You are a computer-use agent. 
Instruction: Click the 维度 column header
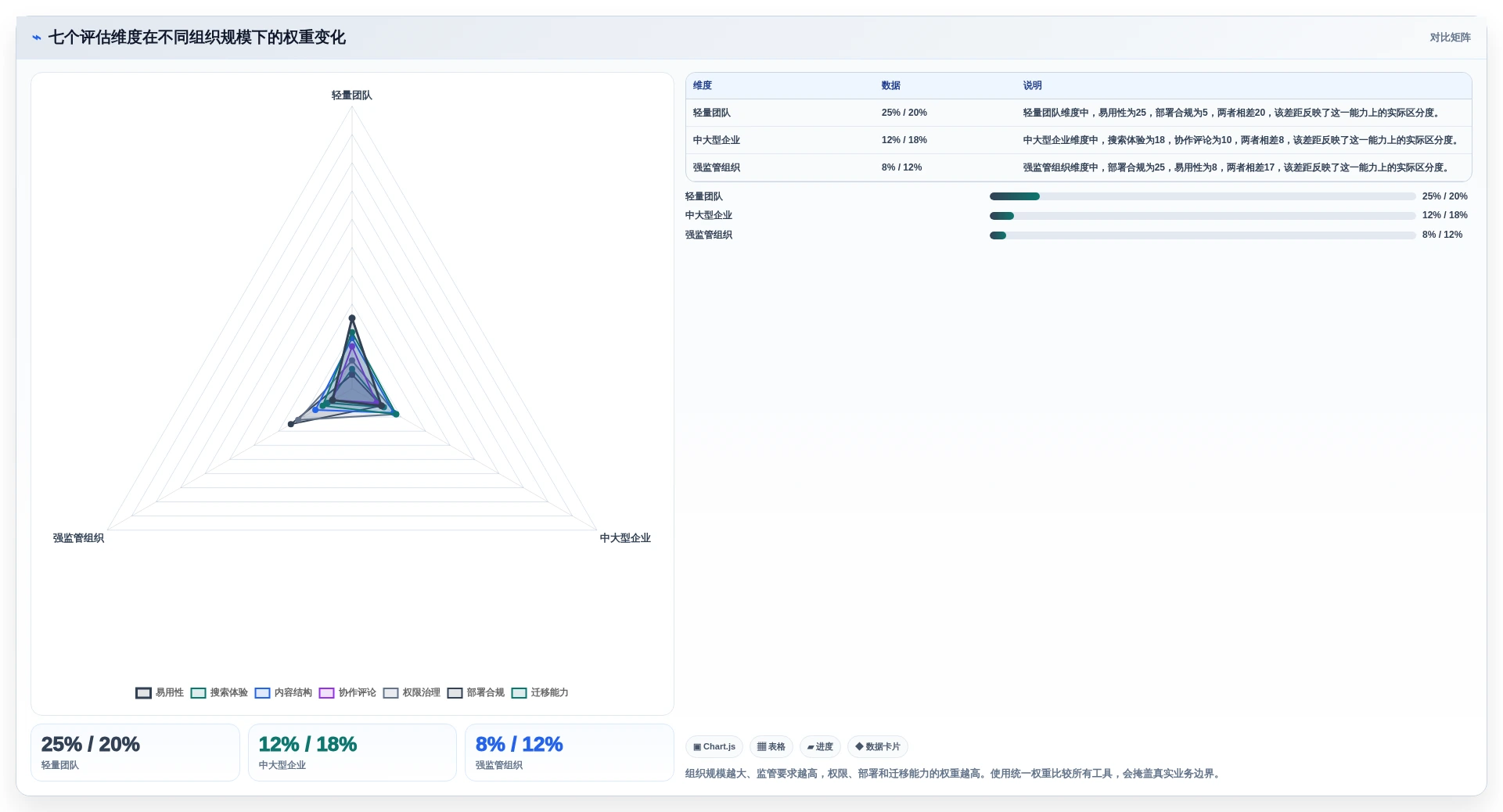coord(703,85)
